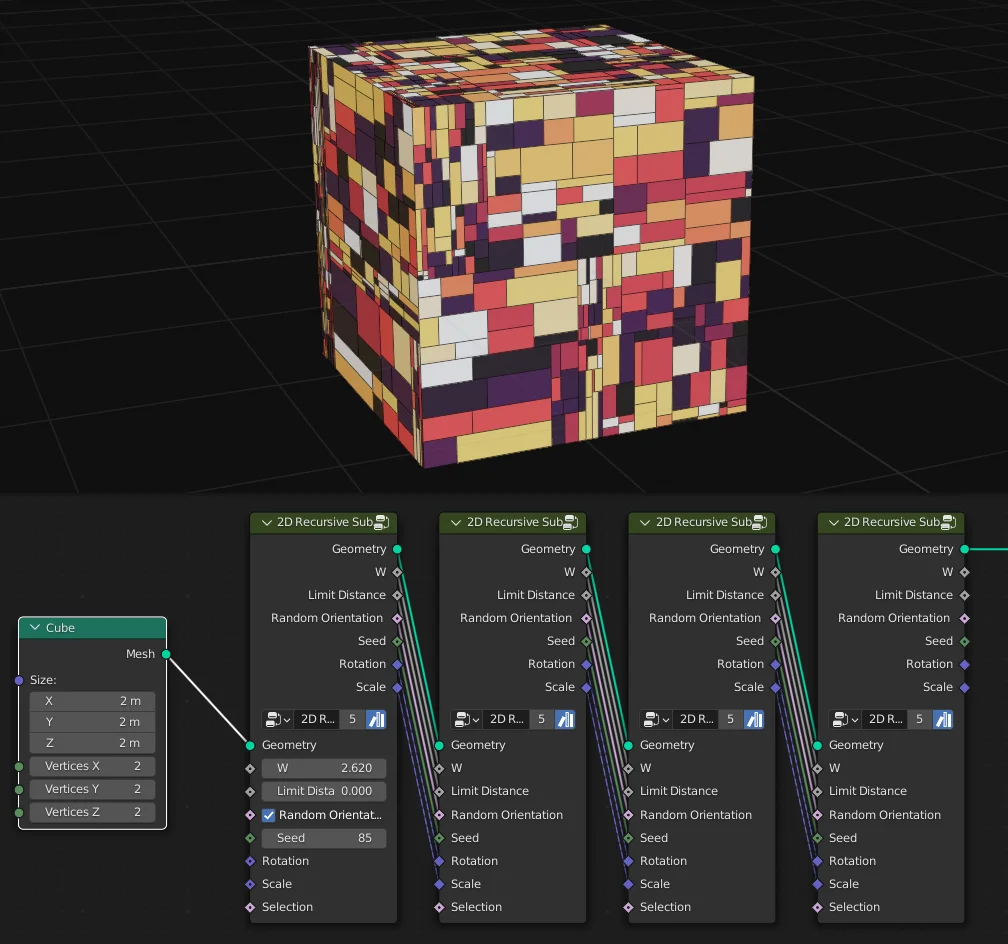1008x944 pixels.
Task: Click the node tree icon in third node's header
Action: click(x=759, y=521)
